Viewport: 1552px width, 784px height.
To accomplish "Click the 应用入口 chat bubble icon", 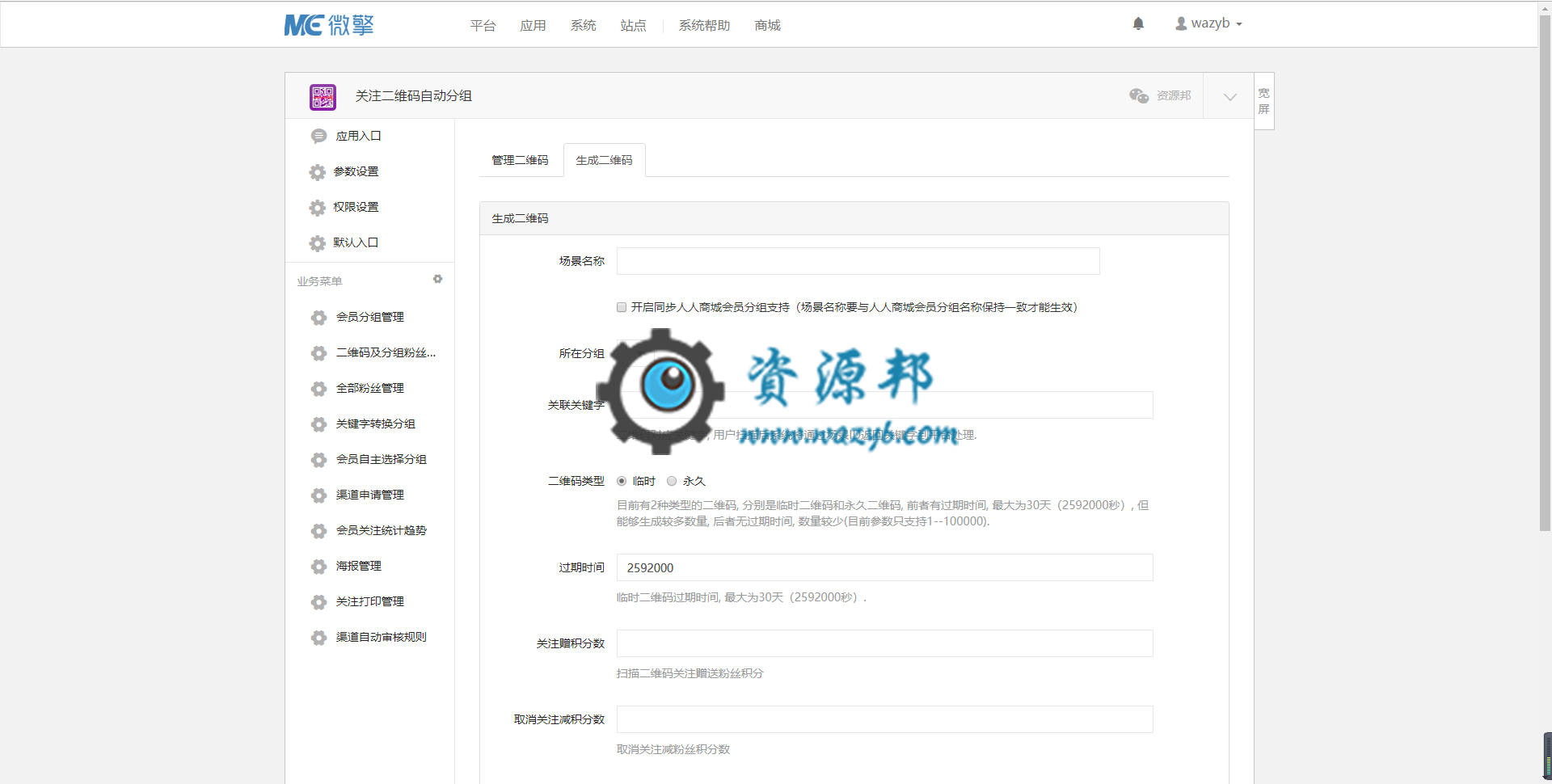I will tap(318, 136).
